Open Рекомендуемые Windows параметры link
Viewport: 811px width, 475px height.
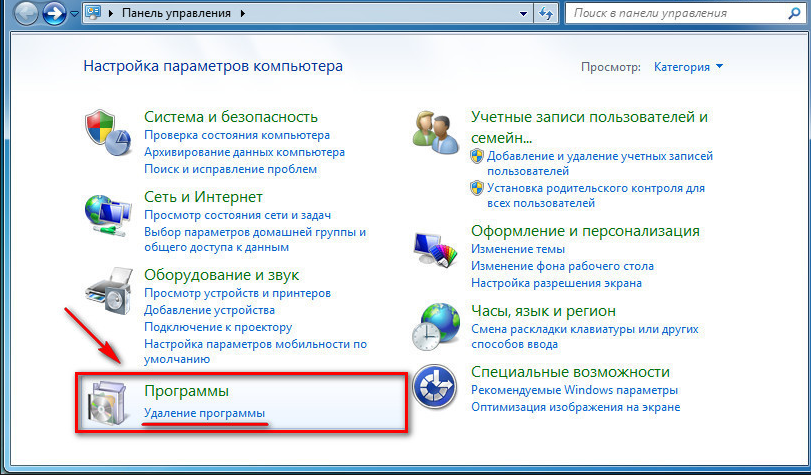click(x=574, y=390)
